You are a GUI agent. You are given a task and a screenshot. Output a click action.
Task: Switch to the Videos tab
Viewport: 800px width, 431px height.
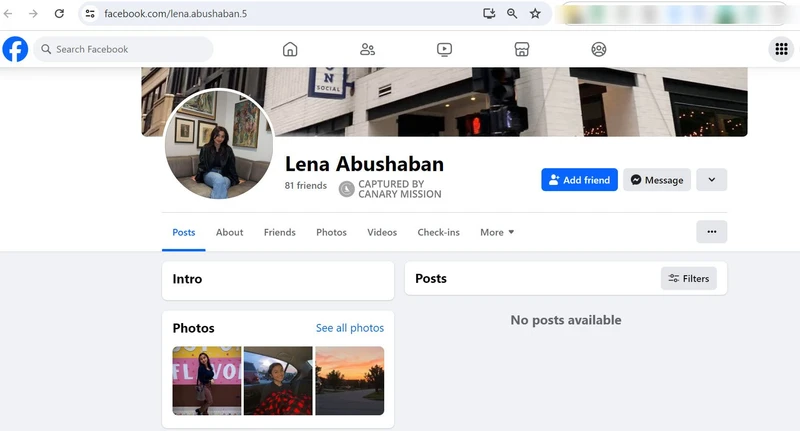pyautogui.click(x=382, y=233)
